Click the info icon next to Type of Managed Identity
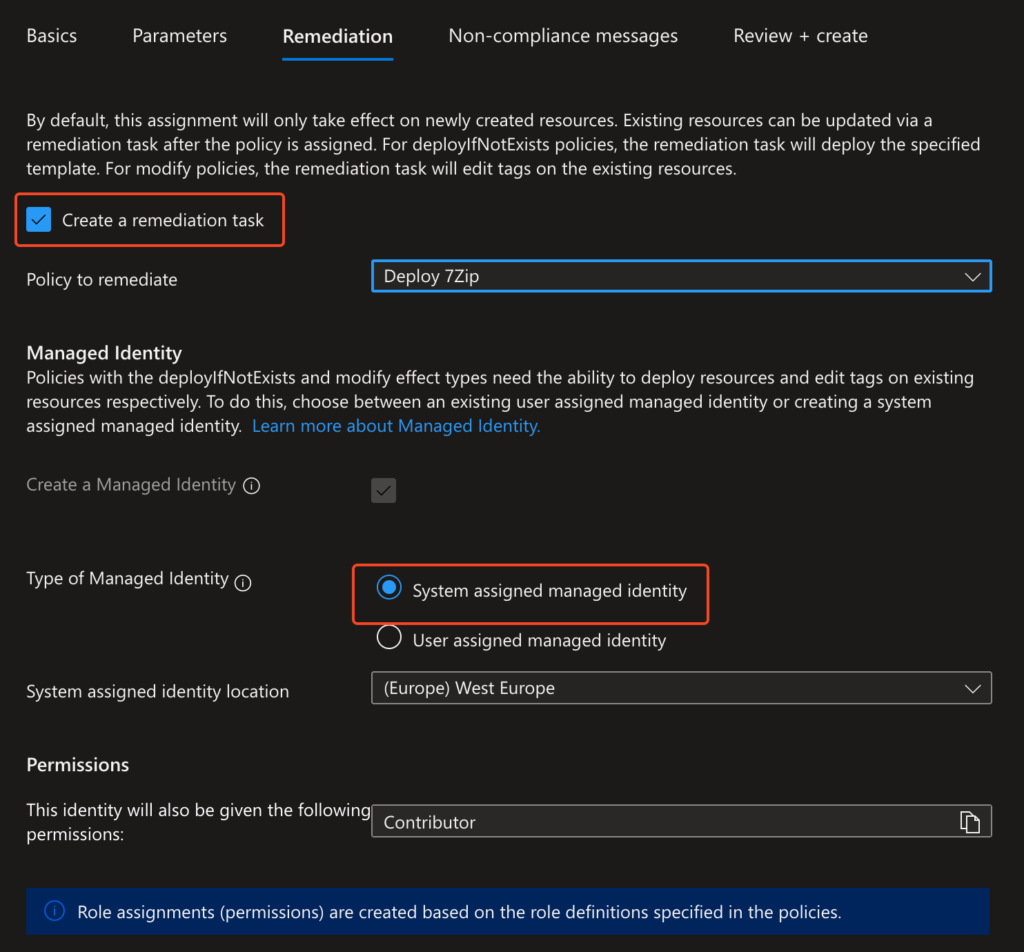Viewport: 1024px width, 952px height. pos(242,581)
